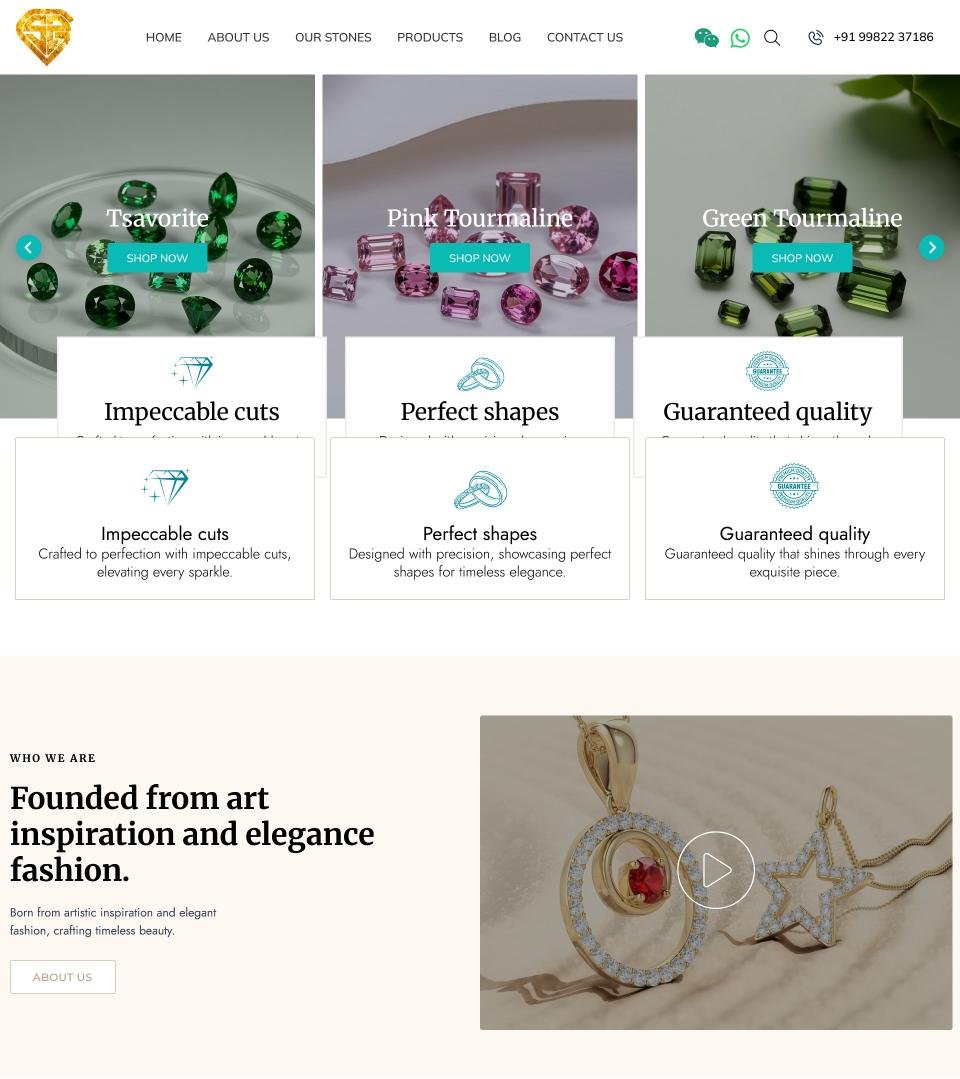Screen dimensions: 960x1079
Task: Open the Home menu item
Action: [164, 37]
